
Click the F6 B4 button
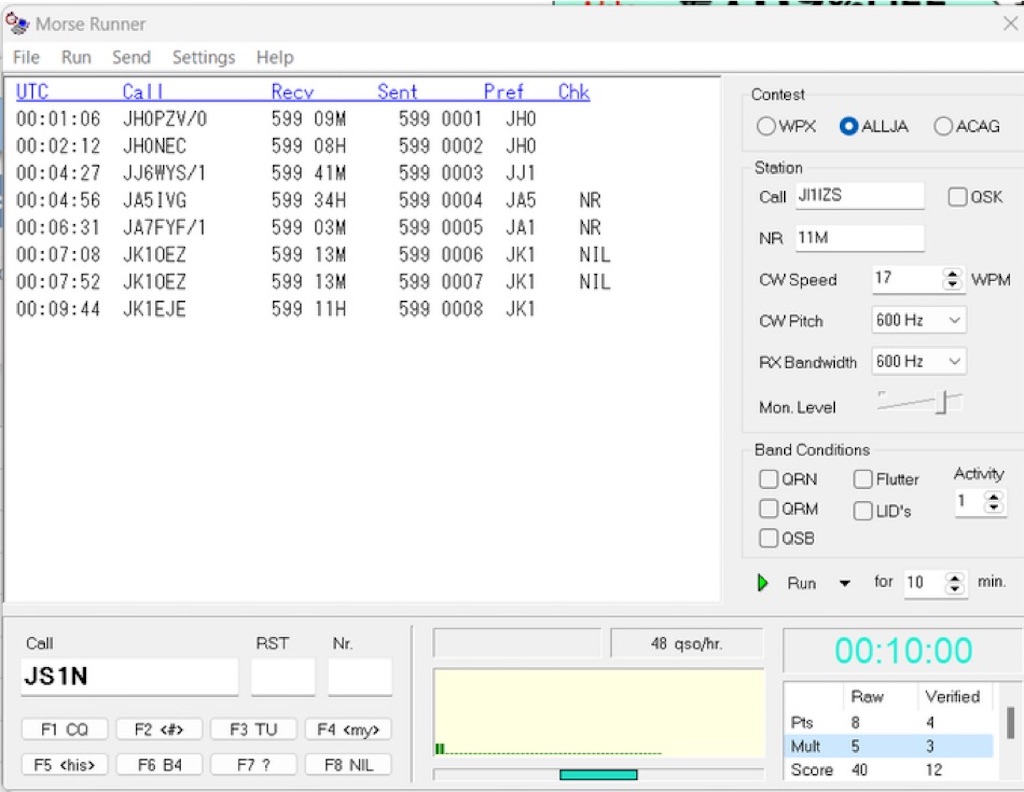[x=159, y=764]
